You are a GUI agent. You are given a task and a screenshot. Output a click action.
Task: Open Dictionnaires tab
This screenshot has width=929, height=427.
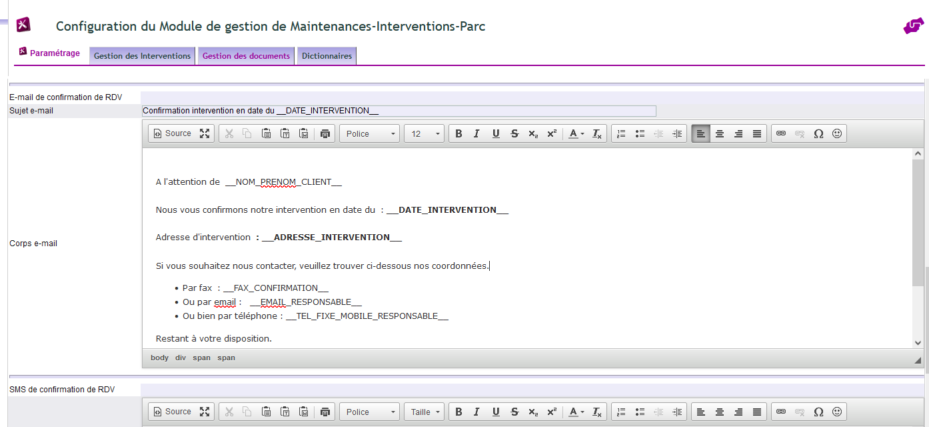click(x=326, y=56)
